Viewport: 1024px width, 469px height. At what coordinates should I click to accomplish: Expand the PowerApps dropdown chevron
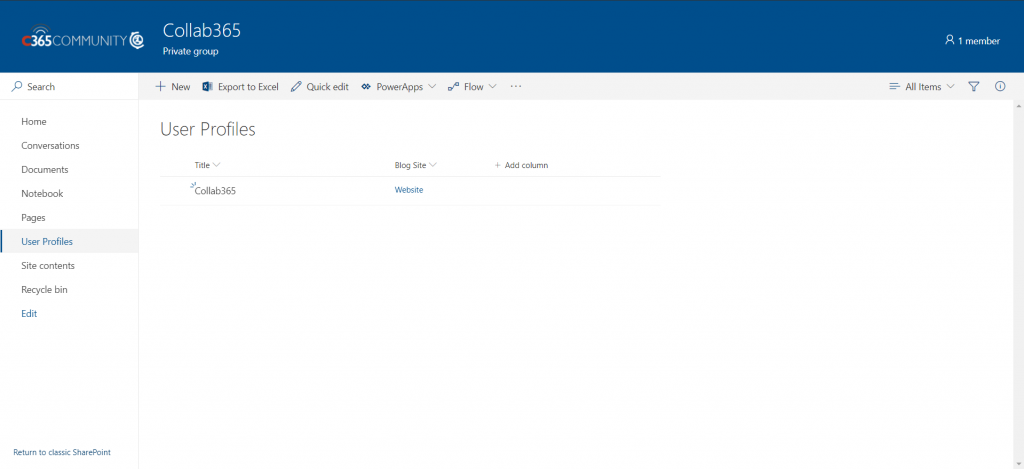click(x=432, y=86)
